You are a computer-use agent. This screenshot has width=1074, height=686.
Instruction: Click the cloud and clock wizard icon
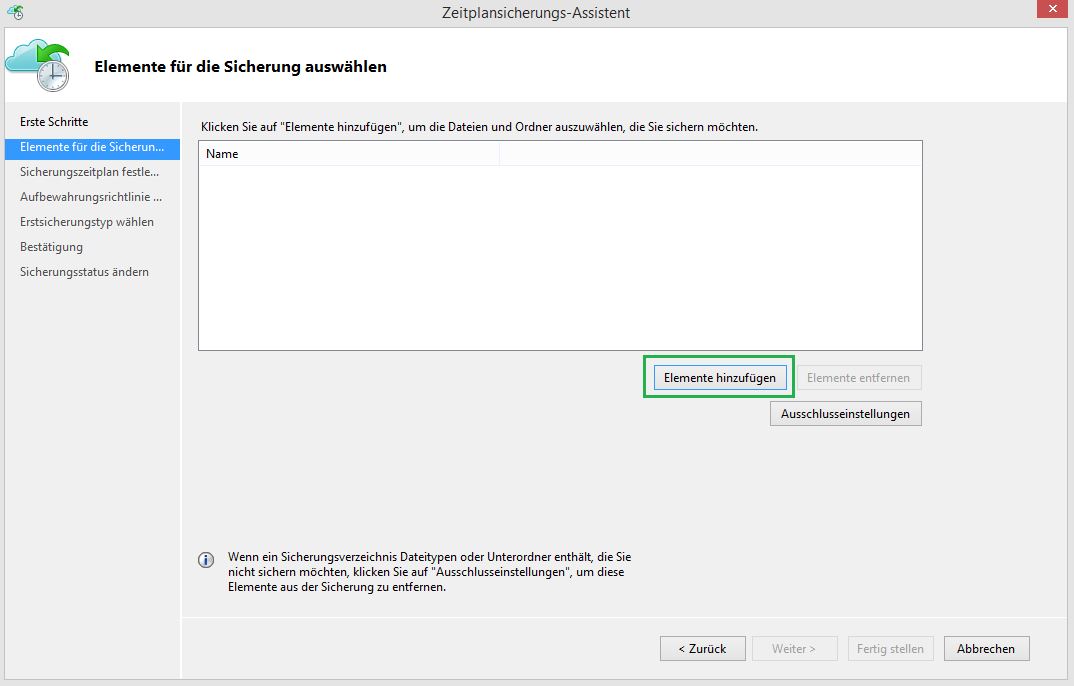coord(38,66)
